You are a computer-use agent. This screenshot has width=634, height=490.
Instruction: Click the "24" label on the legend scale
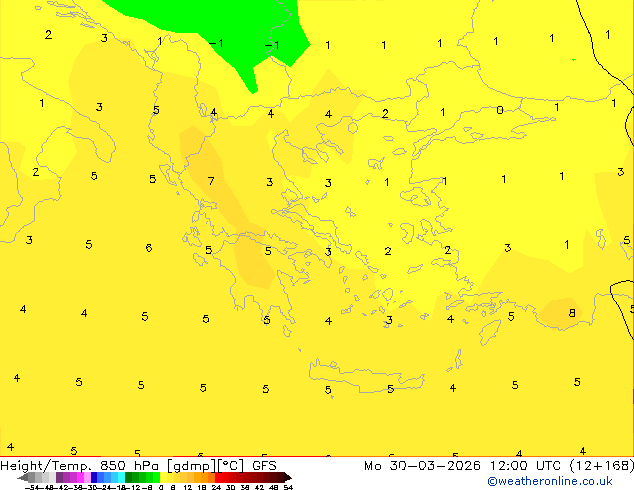click(216, 487)
